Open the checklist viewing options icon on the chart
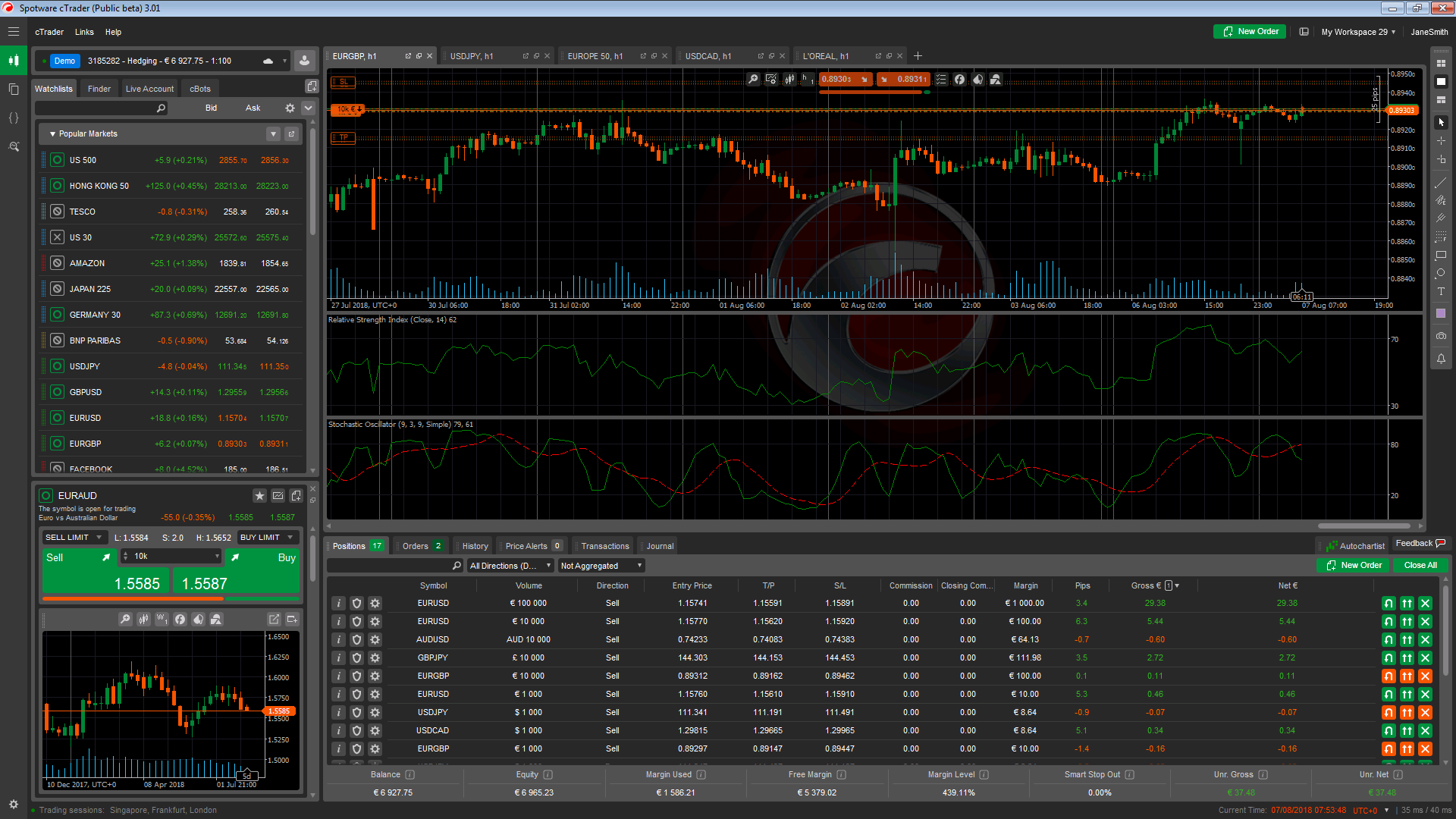 pyautogui.click(x=941, y=80)
